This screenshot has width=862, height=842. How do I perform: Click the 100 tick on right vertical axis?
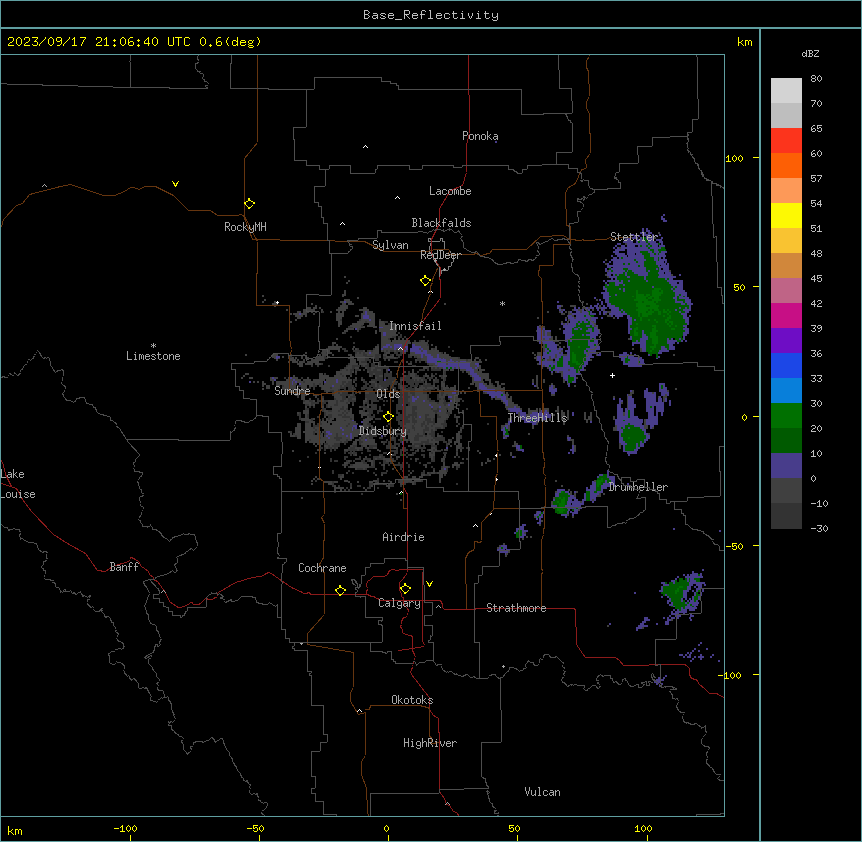tap(734, 158)
